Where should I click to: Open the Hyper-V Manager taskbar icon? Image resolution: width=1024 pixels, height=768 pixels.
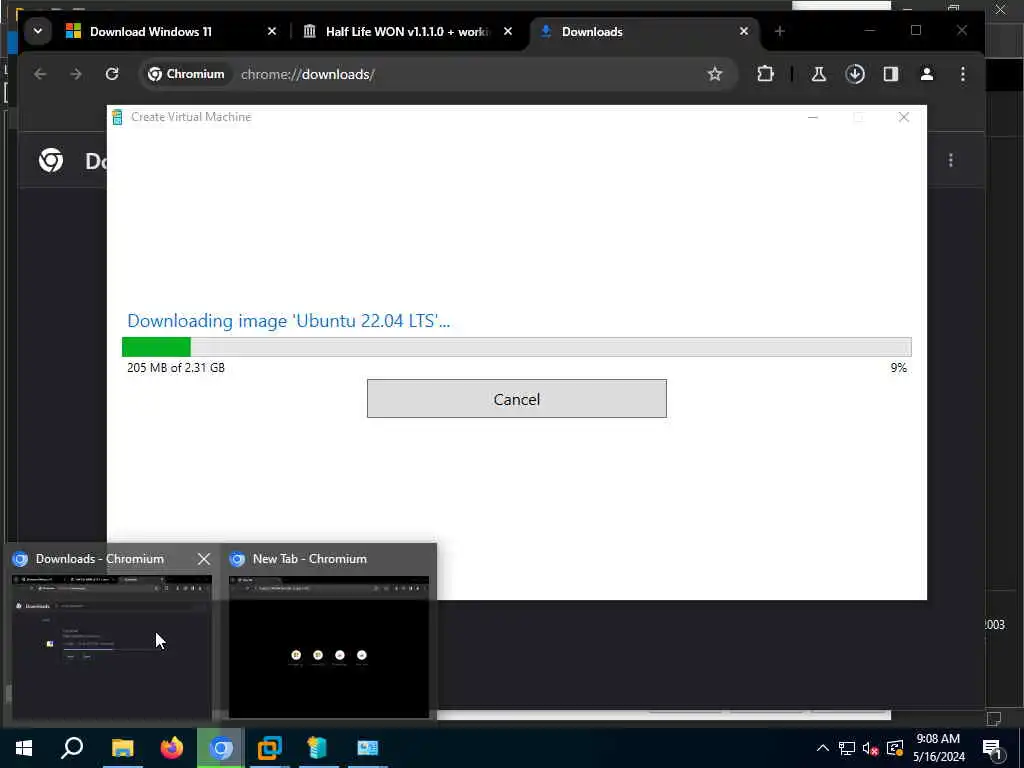coord(367,748)
